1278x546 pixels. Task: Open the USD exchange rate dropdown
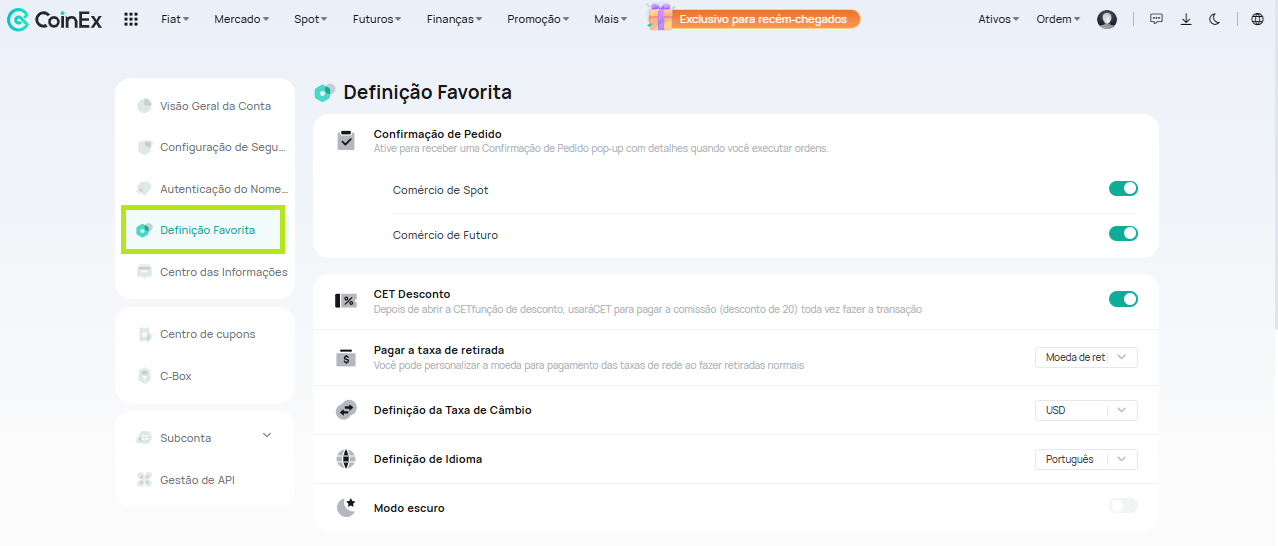[x=1086, y=410]
